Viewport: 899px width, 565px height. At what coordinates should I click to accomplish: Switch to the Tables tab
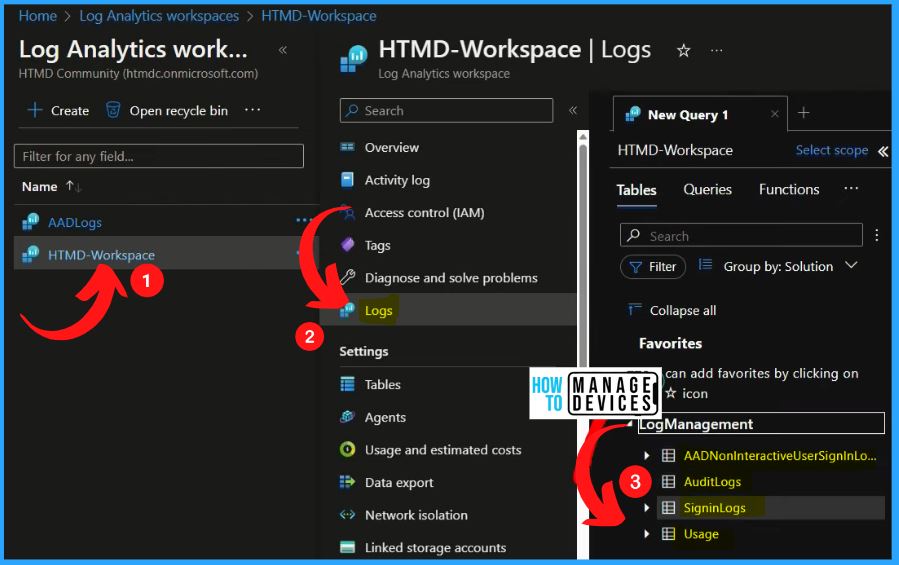pos(636,190)
